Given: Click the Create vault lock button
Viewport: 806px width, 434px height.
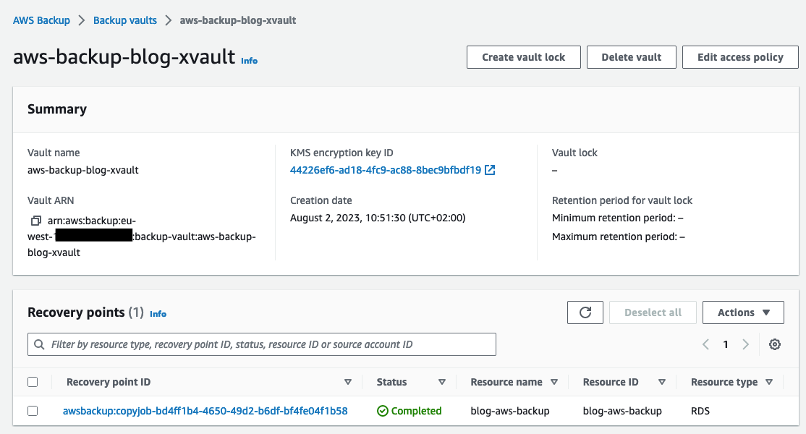Looking at the screenshot, I should (x=523, y=58).
